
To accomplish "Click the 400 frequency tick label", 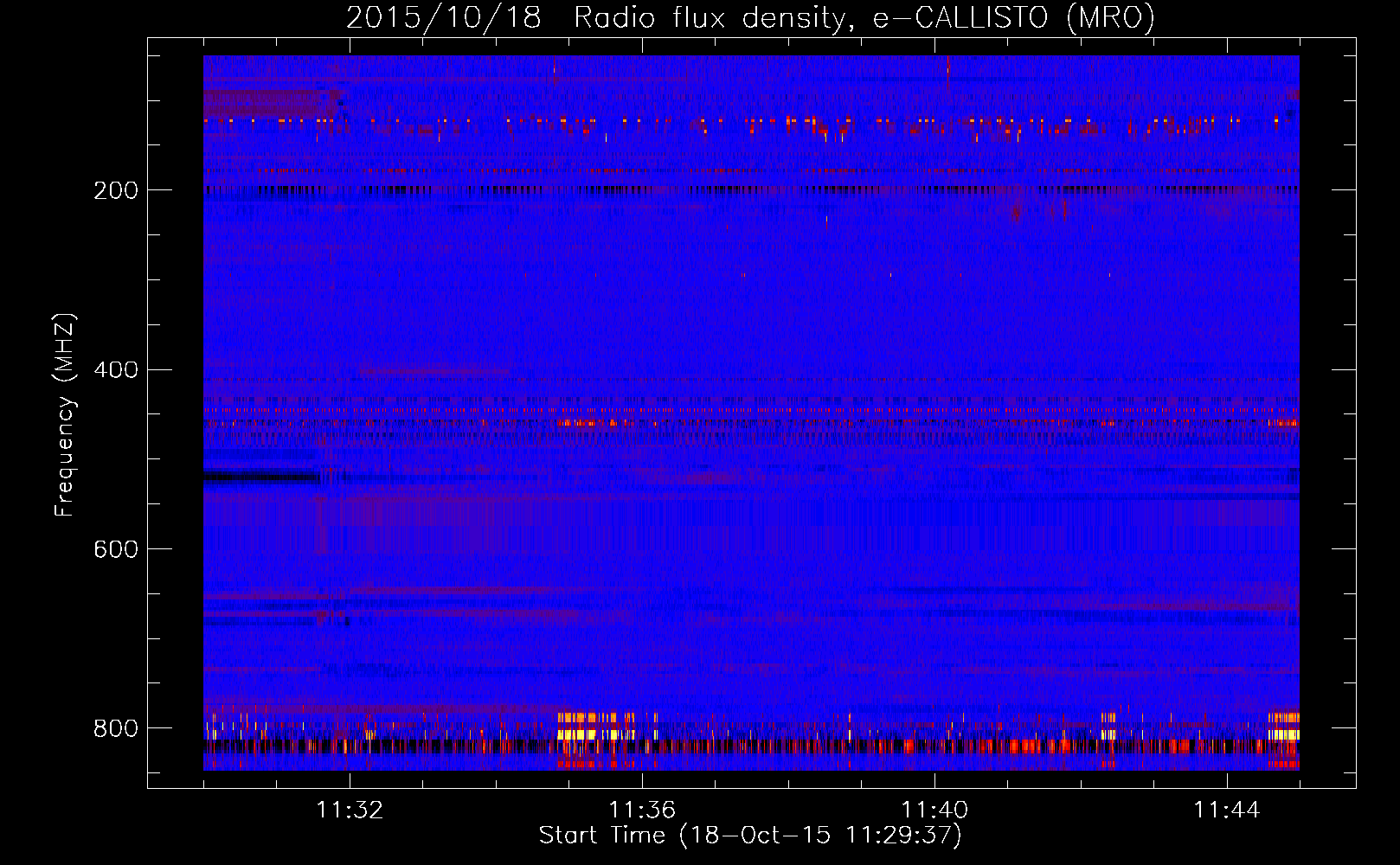I will tap(116, 370).
